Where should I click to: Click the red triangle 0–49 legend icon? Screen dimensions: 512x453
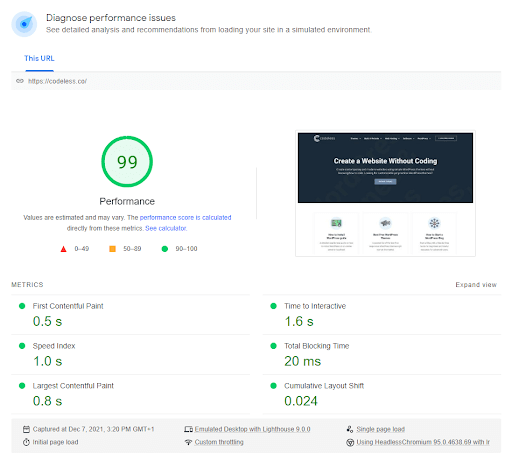[63, 249]
